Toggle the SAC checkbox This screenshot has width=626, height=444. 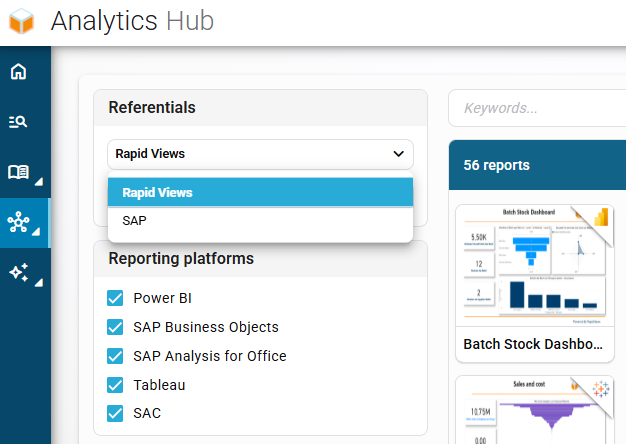coord(115,414)
